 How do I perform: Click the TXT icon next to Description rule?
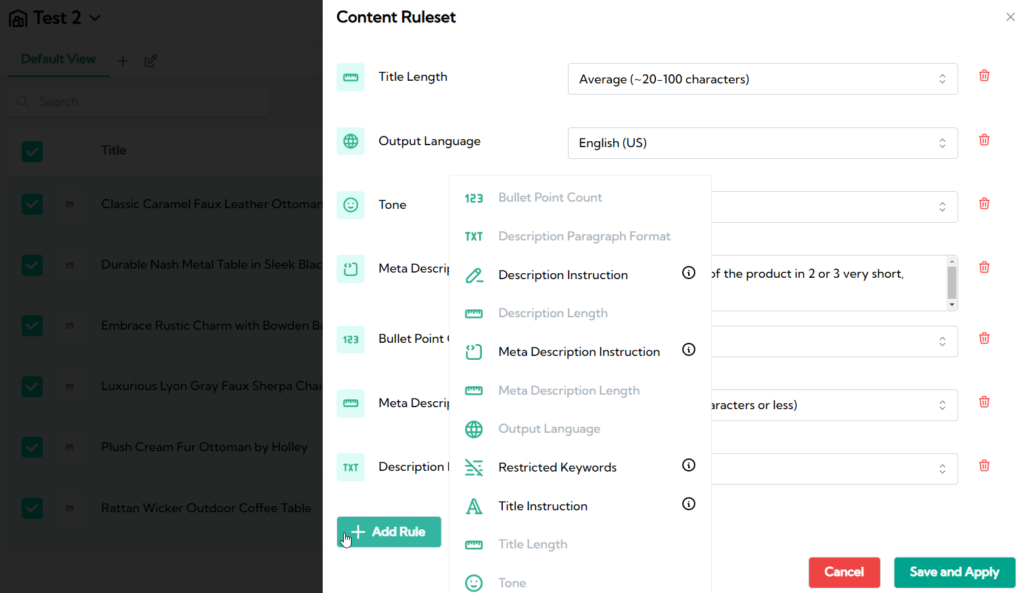tap(351, 467)
